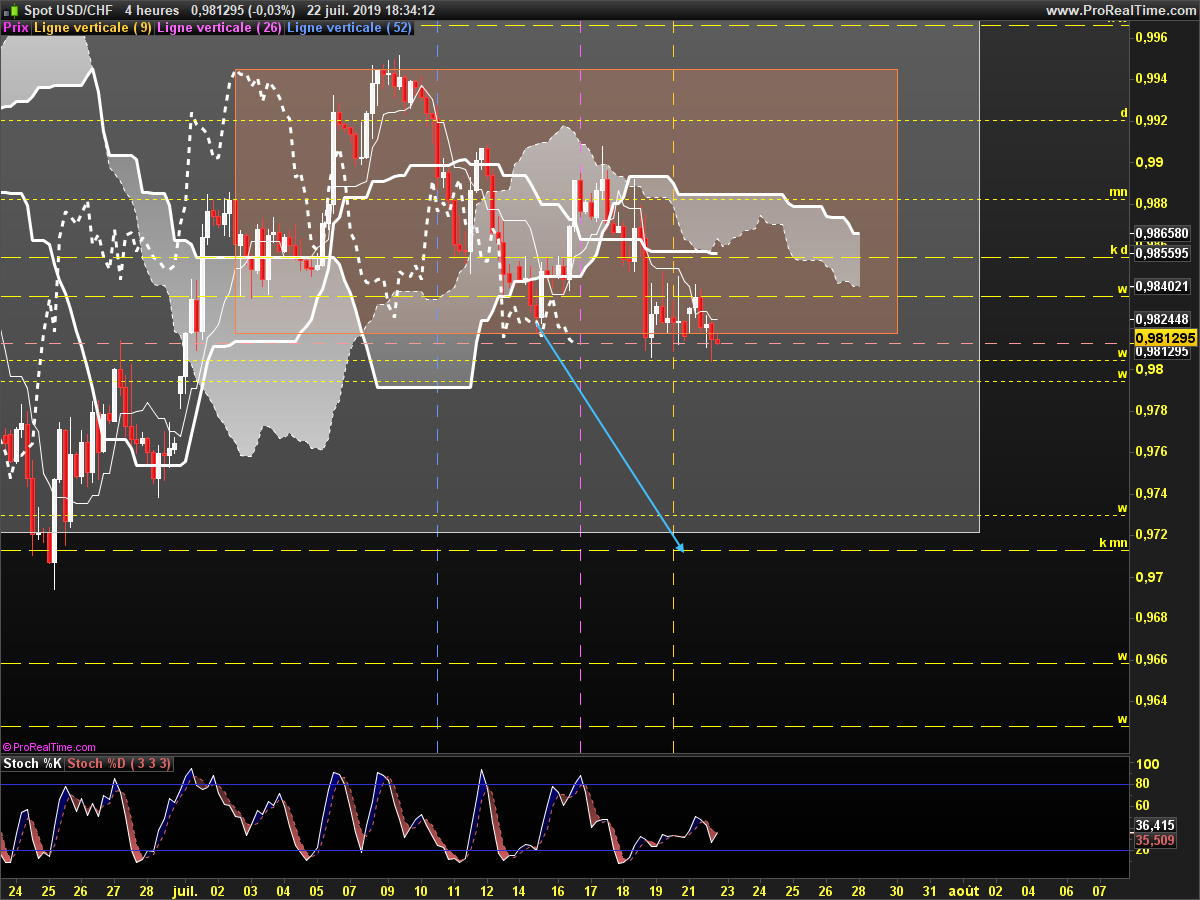Click the 0,972 price axis label
The width and height of the screenshot is (1200, 900).
point(1151,534)
